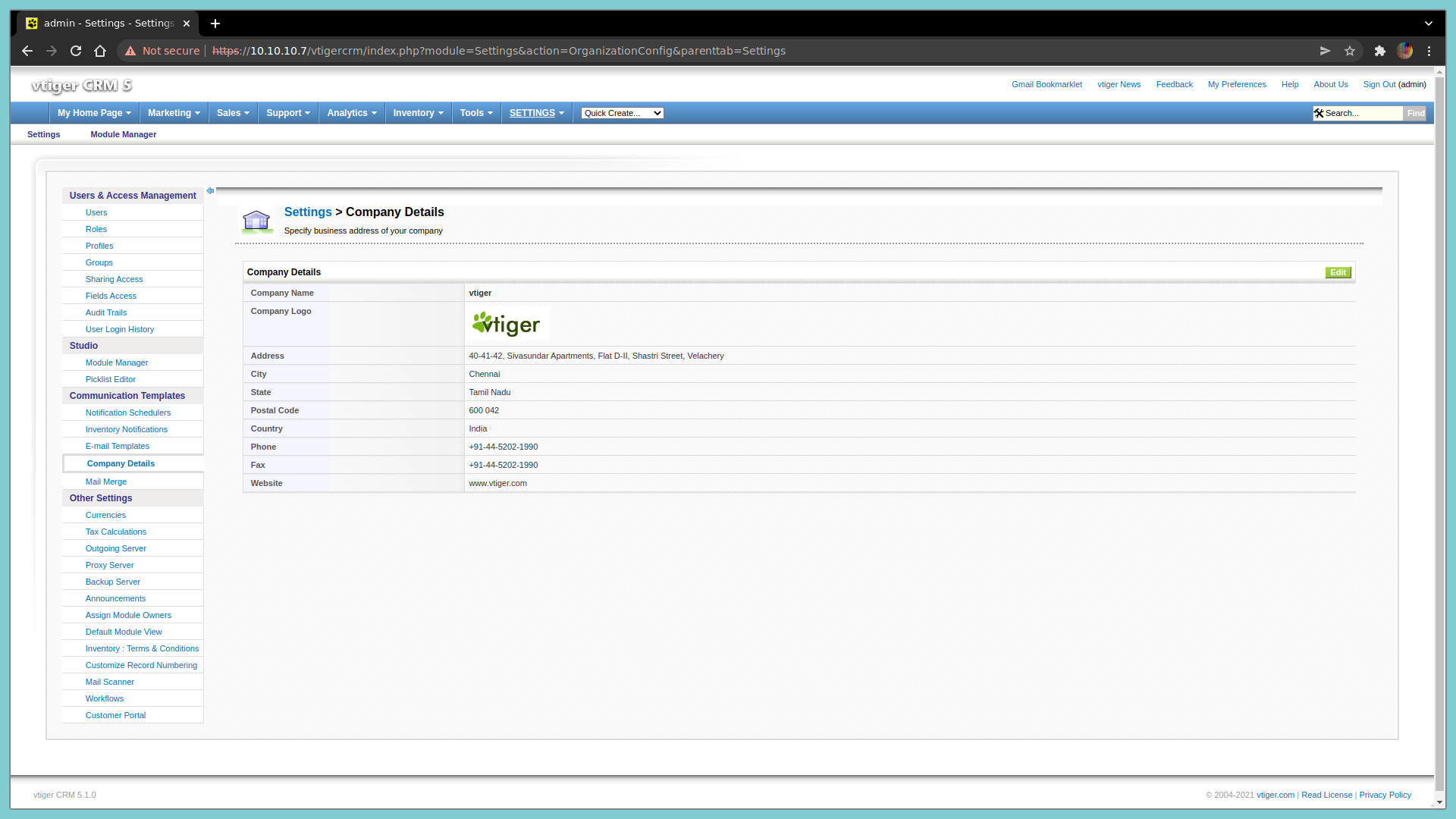Open the Analytics menu
This screenshot has width=1456, height=819.
coord(352,113)
